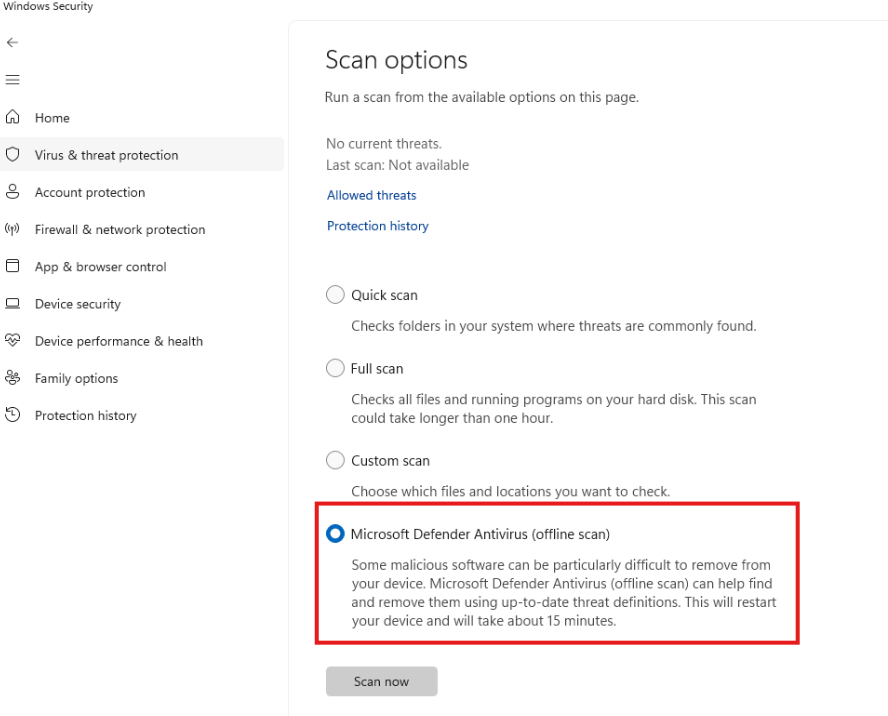Image resolution: width=888 pixels, height=716 pixels.
Task: Open Device security page
Action: pyautogui.click(x=78, y=304)
